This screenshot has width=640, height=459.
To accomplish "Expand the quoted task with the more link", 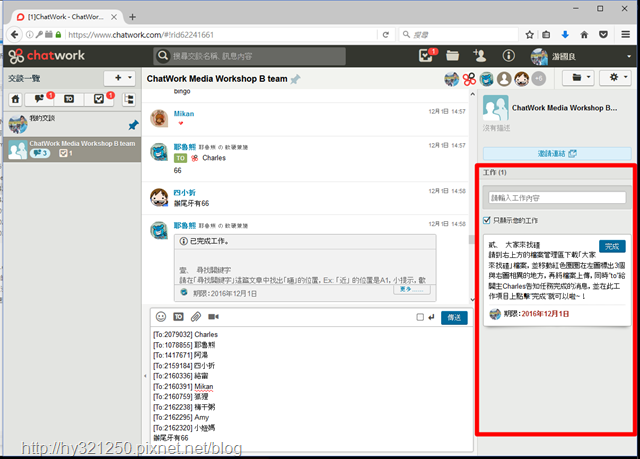I will click(411, 289).
